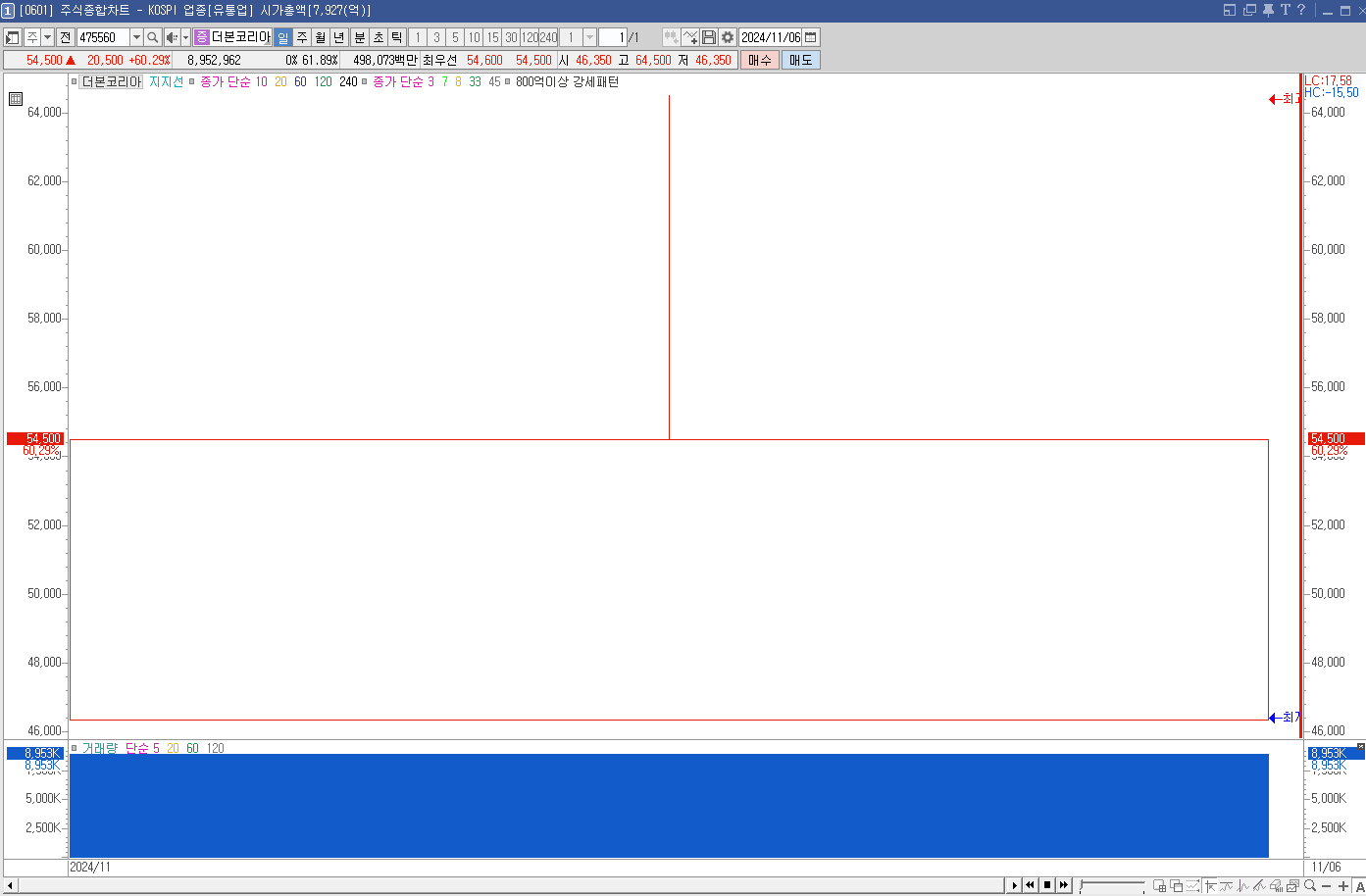Stop chart replay with the stop button
The width and height of the screenshot is (1366, 896).
(1047, 885)
